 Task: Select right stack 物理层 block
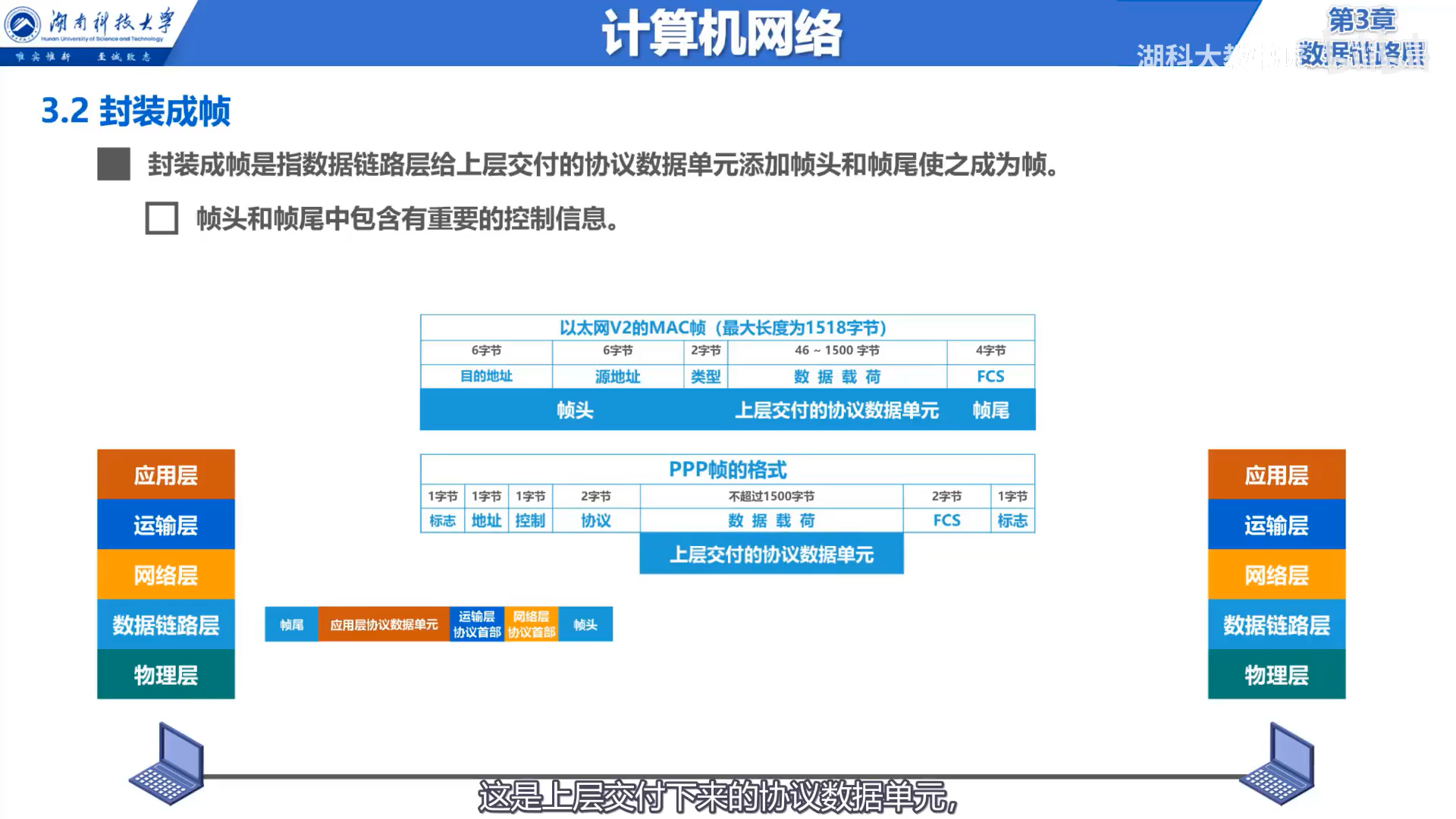[x=1277, y=674]
